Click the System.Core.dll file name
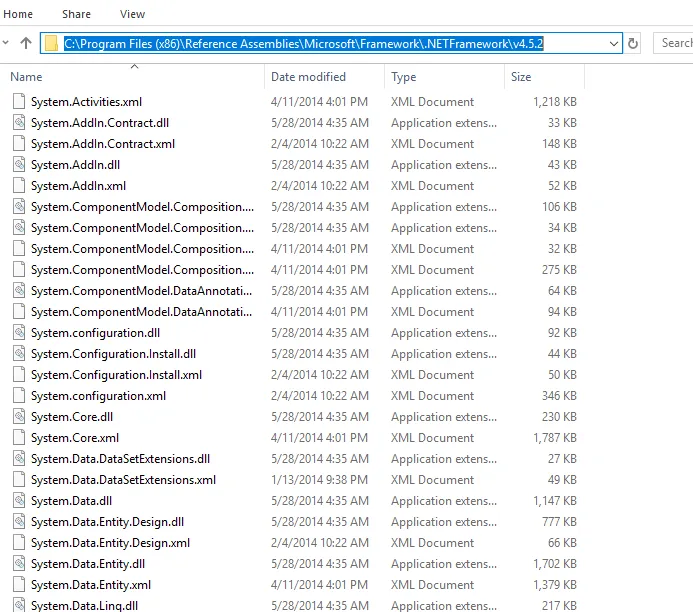The width and height of the screenshot is (693, 612). click(x=72, y=417)
